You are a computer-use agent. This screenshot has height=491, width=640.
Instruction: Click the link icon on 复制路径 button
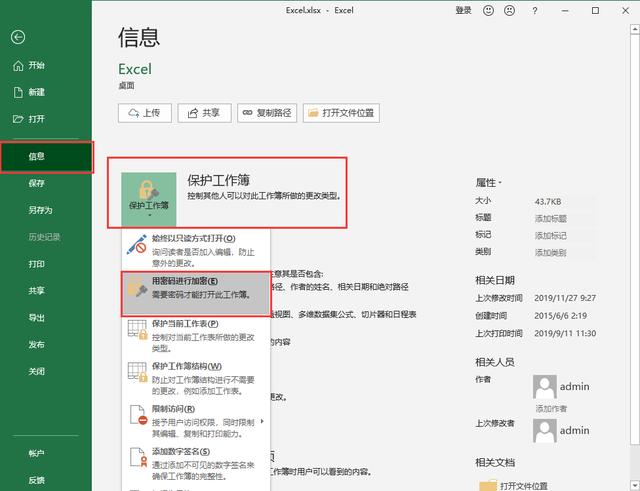(247, 113)
